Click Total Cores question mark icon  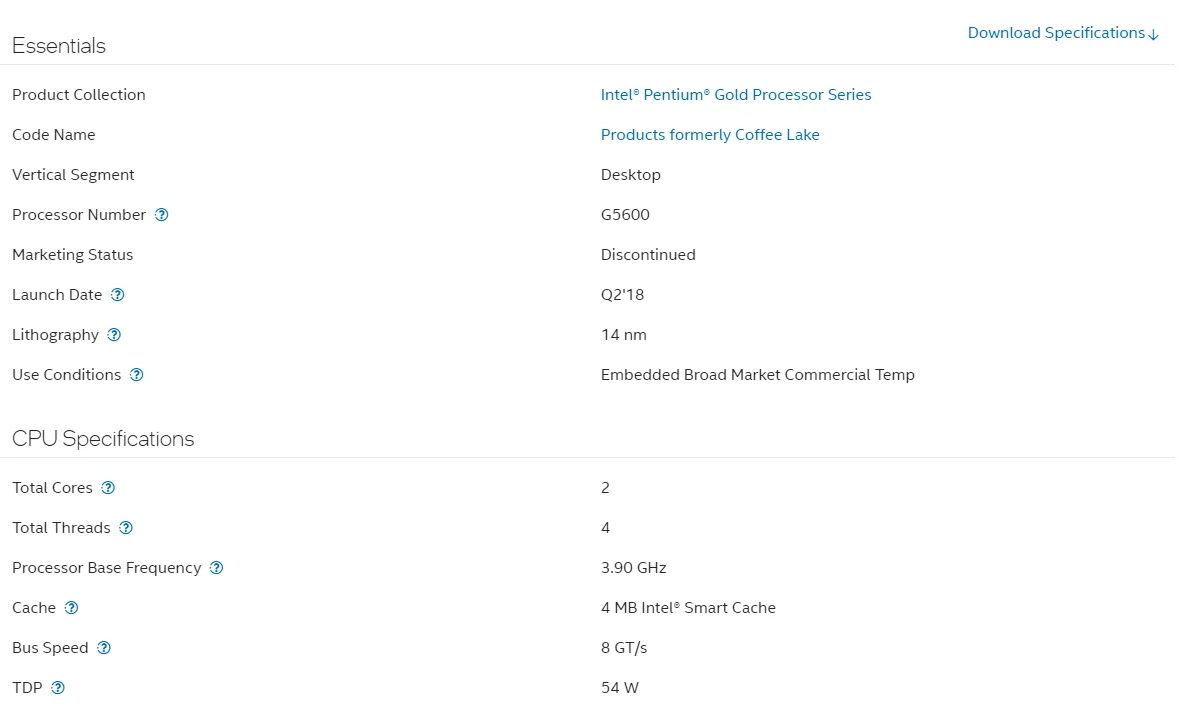[108, 488]
